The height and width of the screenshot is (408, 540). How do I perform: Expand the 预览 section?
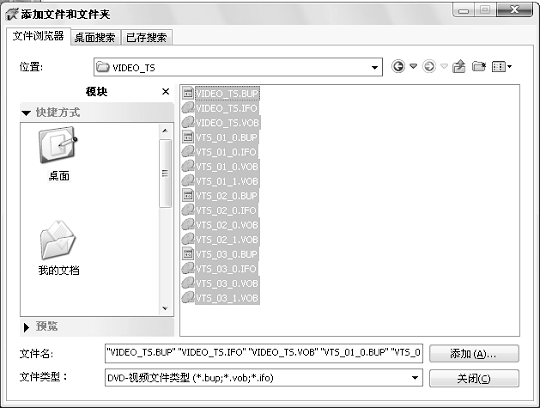(26, 327)
